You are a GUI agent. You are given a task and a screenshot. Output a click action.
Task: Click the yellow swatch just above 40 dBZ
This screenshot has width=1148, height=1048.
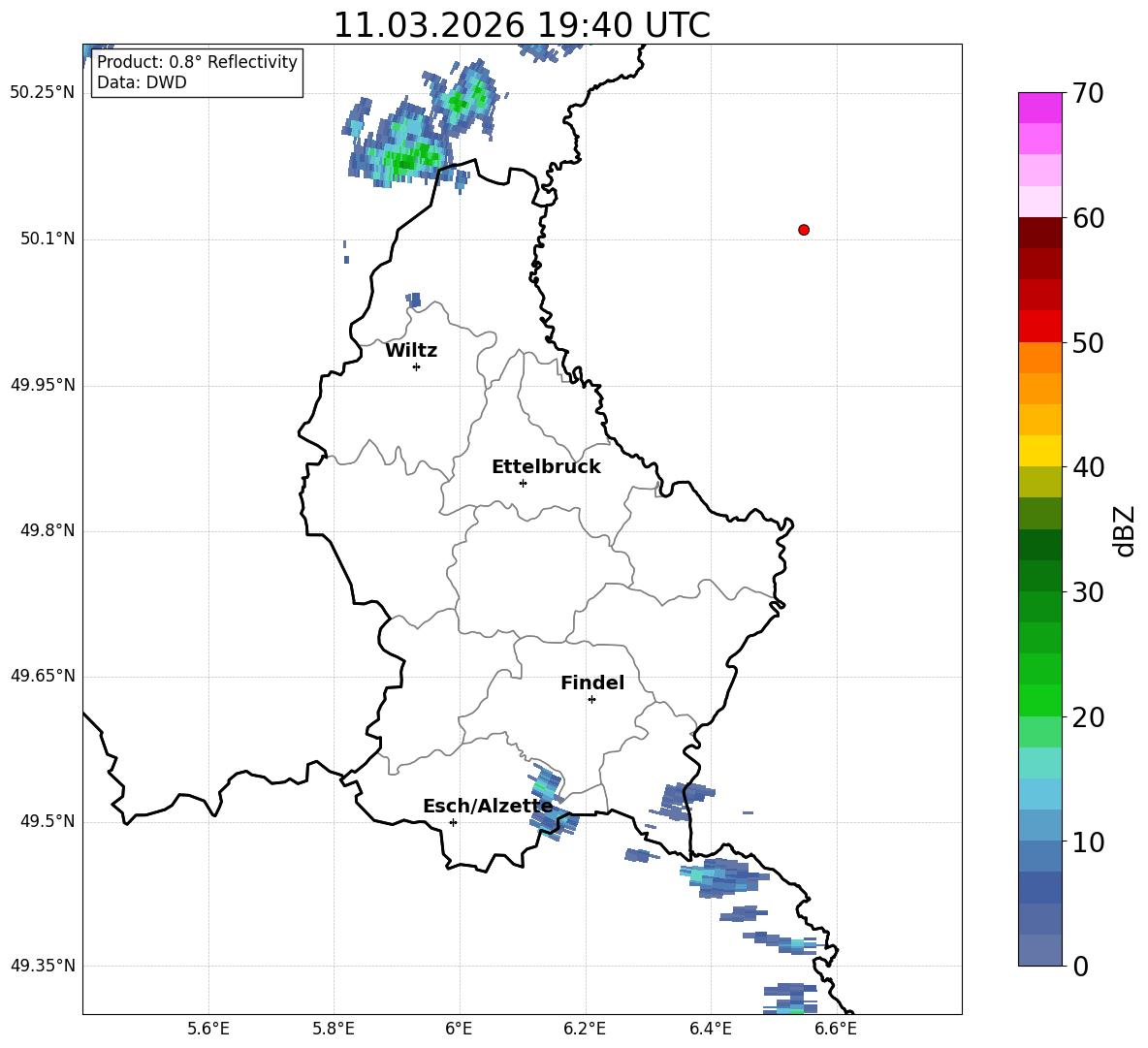pos(1039,451)
